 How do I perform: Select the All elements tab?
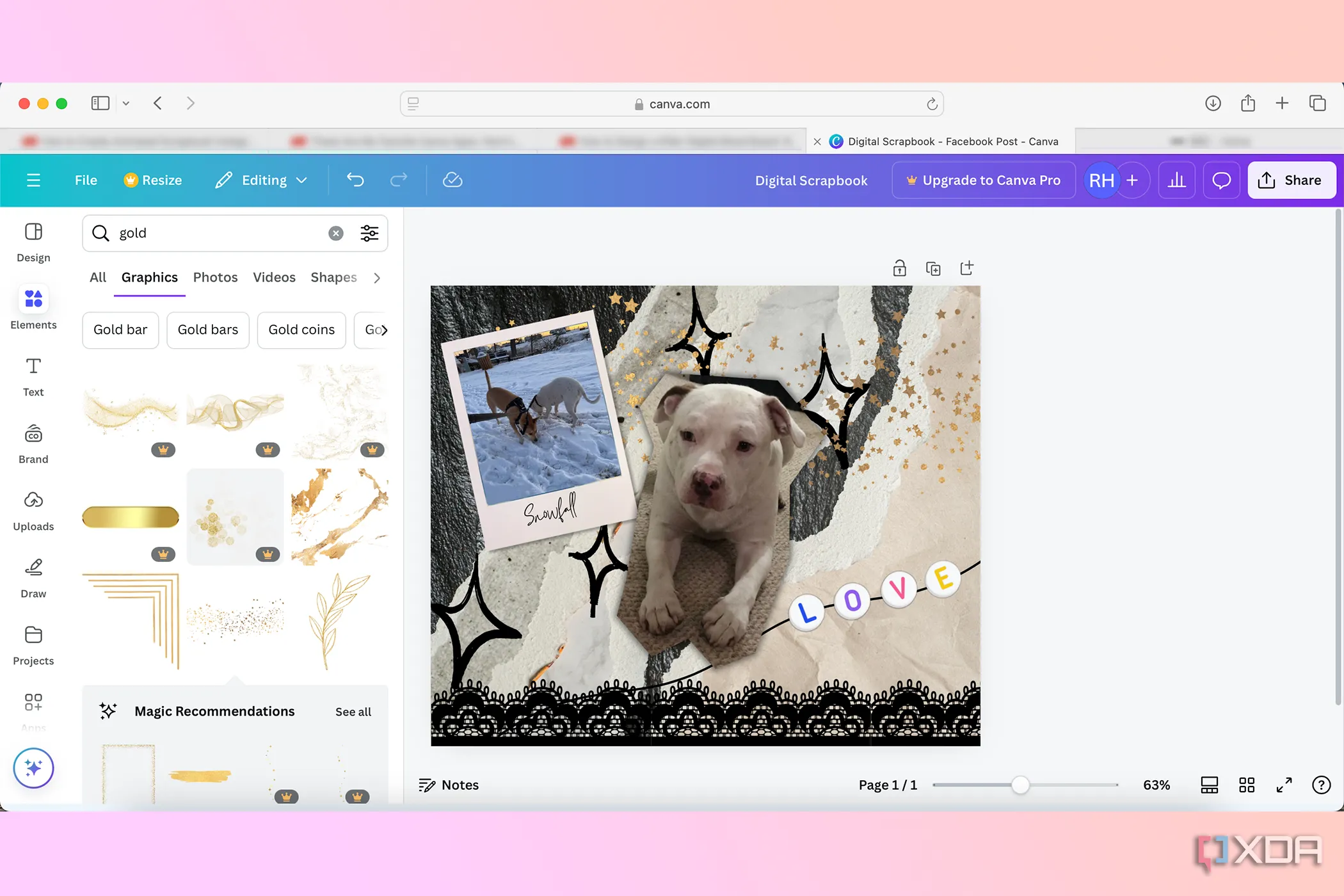pyautogui.click(x=98, y=278)
